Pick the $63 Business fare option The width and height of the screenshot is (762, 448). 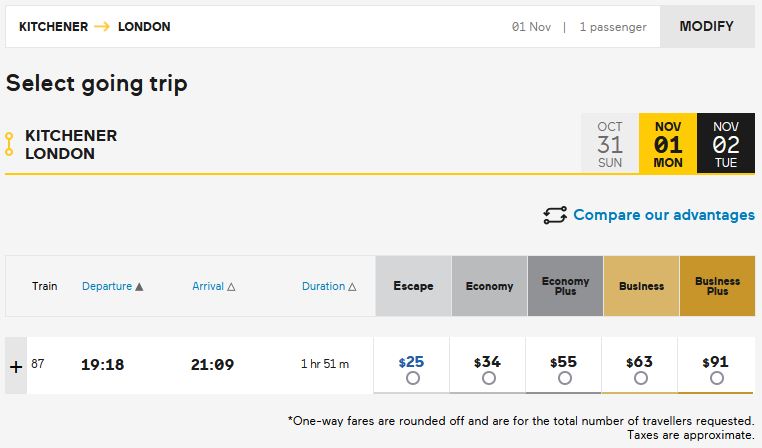point(641,379)
